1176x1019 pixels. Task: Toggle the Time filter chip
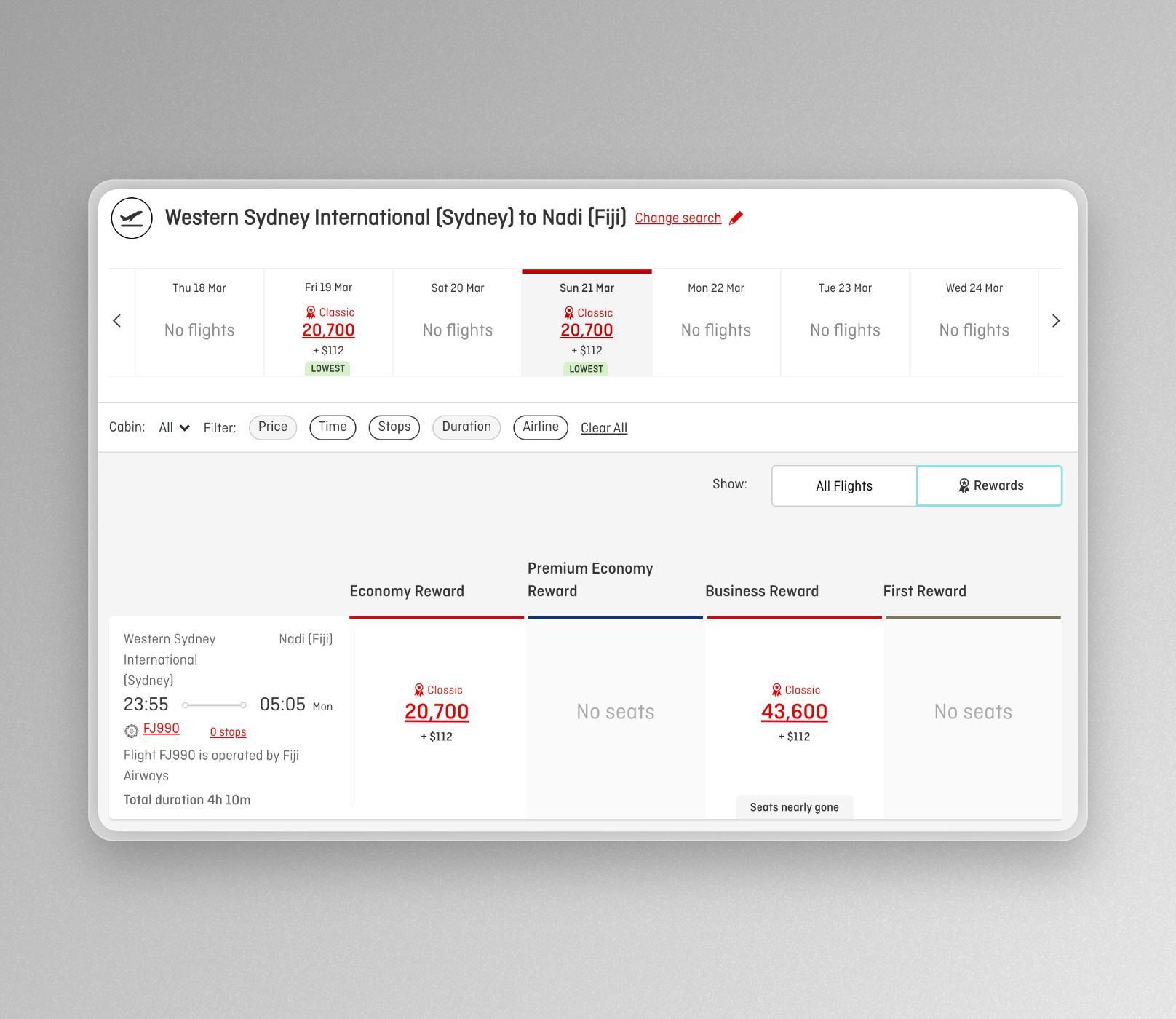(x=333, y=427)
